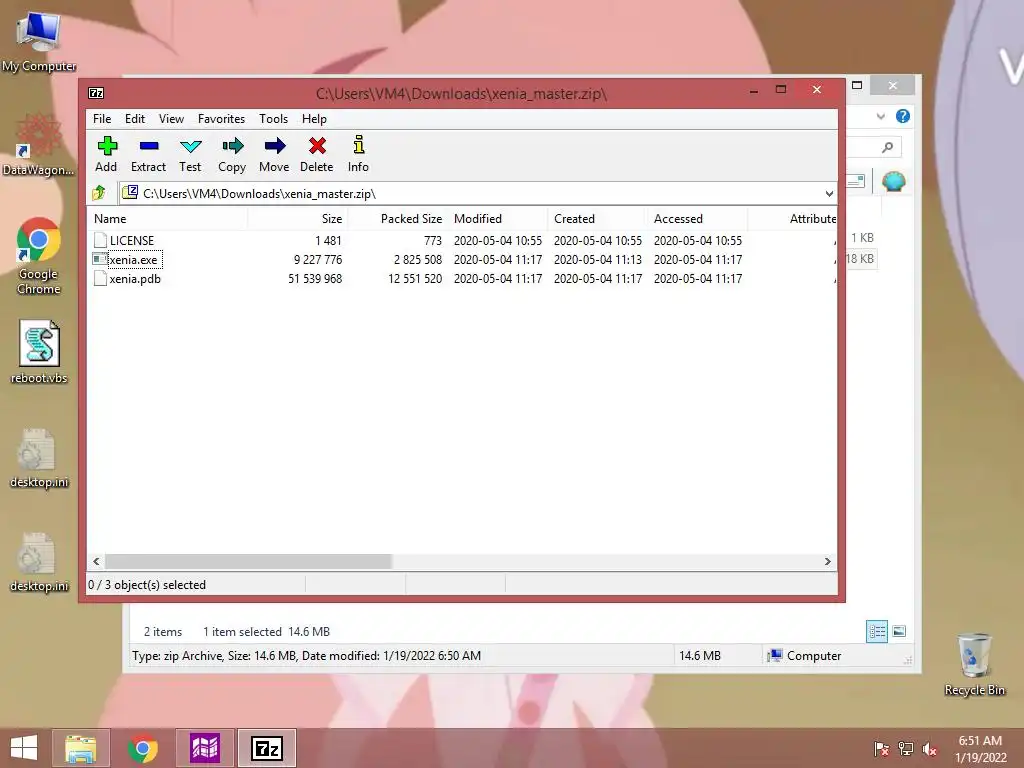The height and width of the screenshot is (768, 1024).
Task: Click the muted volume tray icon
Action: coord(929,749)
